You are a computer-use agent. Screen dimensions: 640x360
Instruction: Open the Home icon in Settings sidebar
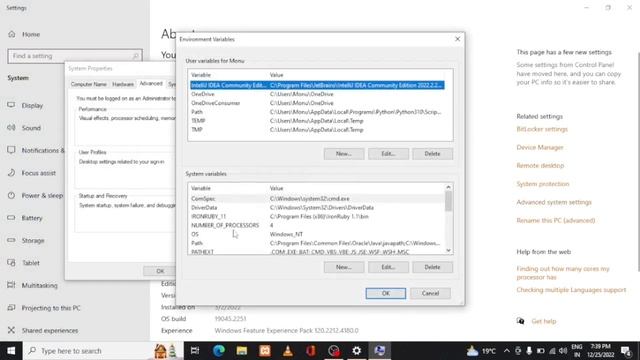[11, 34]
